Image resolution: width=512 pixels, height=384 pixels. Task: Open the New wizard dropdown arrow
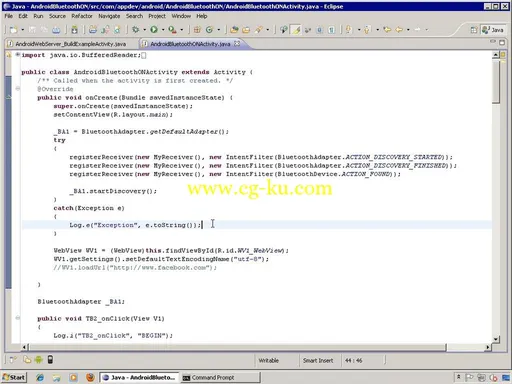pyautogui.click(x=22, y=30)
